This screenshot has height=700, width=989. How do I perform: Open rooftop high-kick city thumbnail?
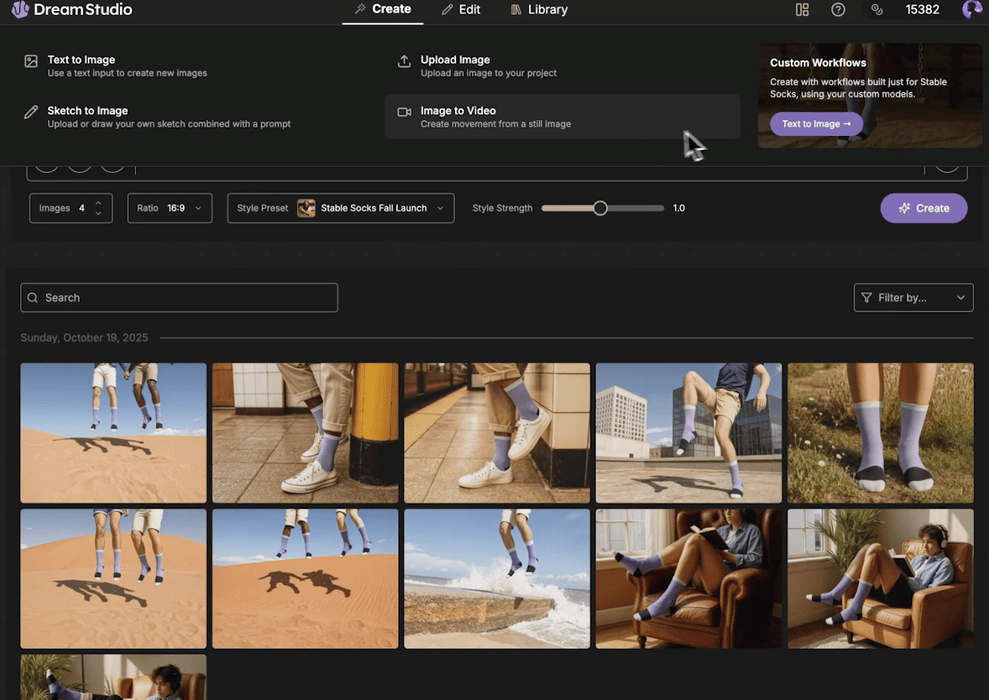point(689,433)
